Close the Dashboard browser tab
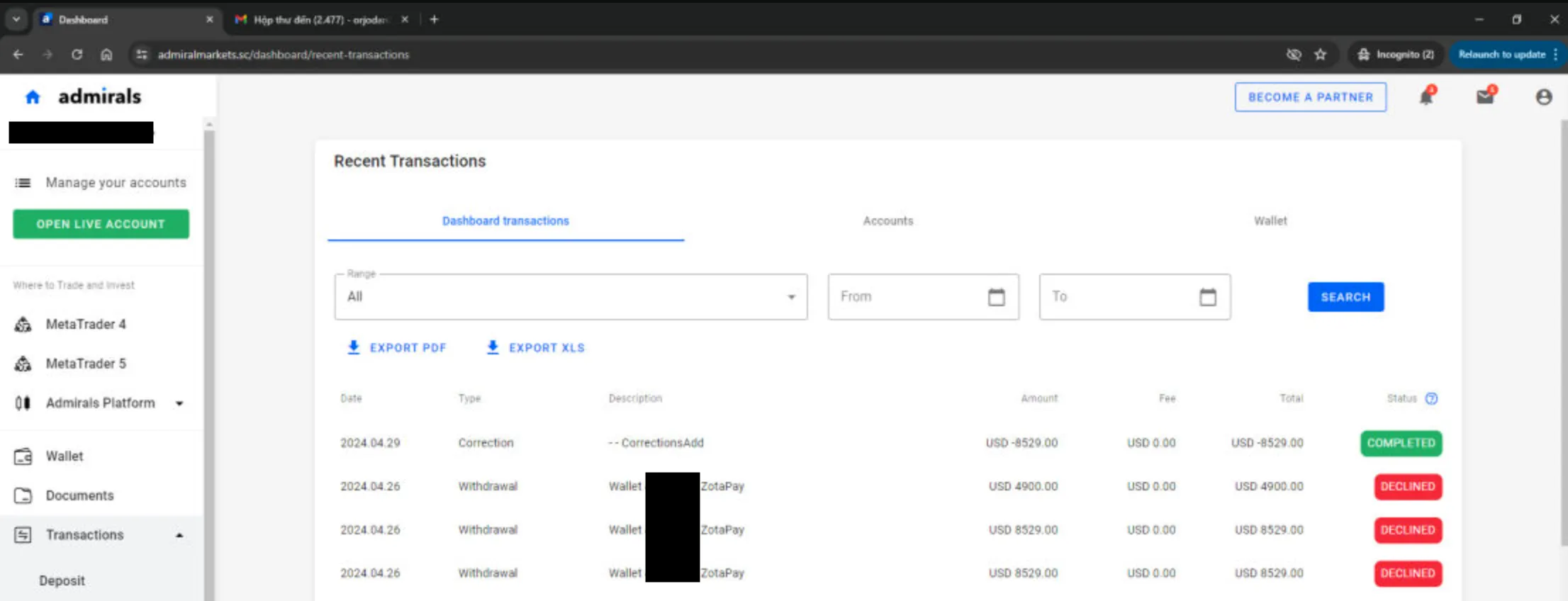The width and height of the screenshot is (1568, 601). tap(209, 20)
